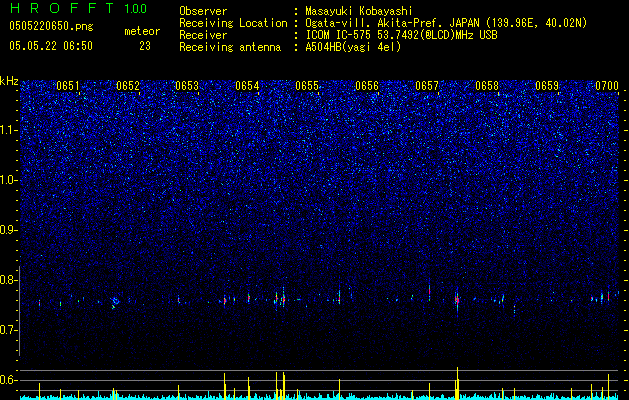Viewport: 629px width, 400px height.
Task: Click the meteor count value 23
Action: pyautogui.click(x=145, y=46)
